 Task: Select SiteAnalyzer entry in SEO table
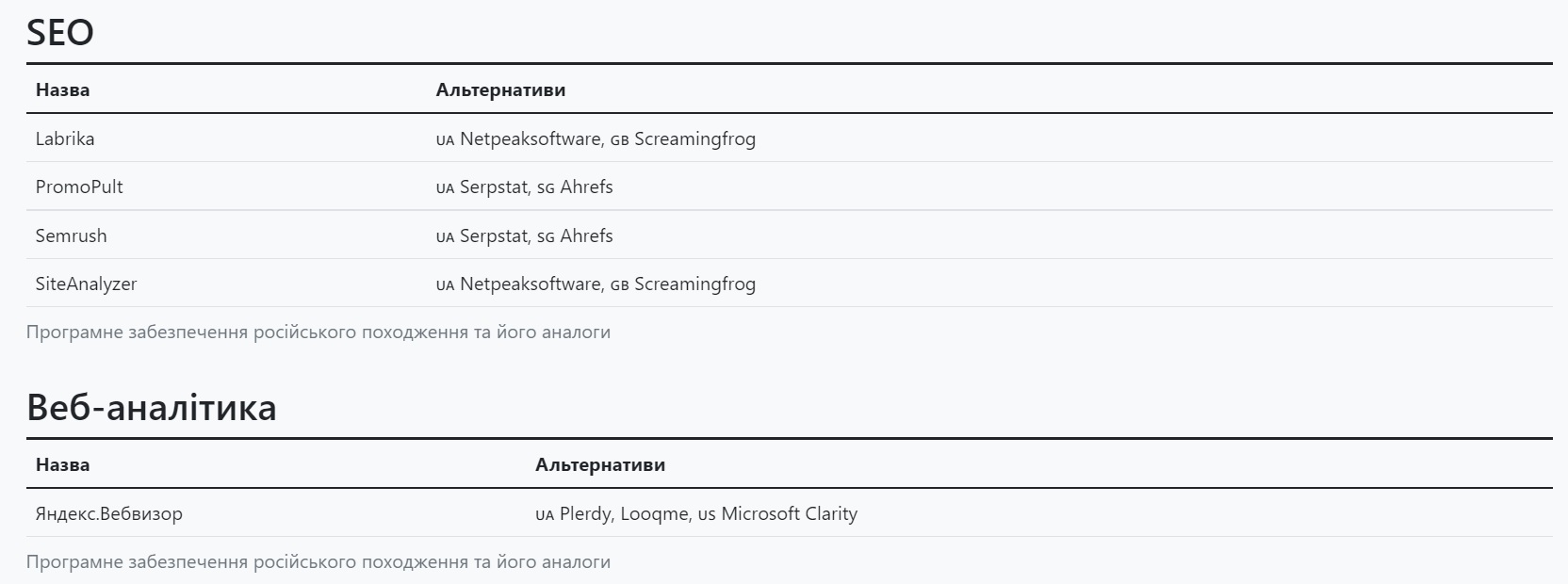(x=87, y=284)
